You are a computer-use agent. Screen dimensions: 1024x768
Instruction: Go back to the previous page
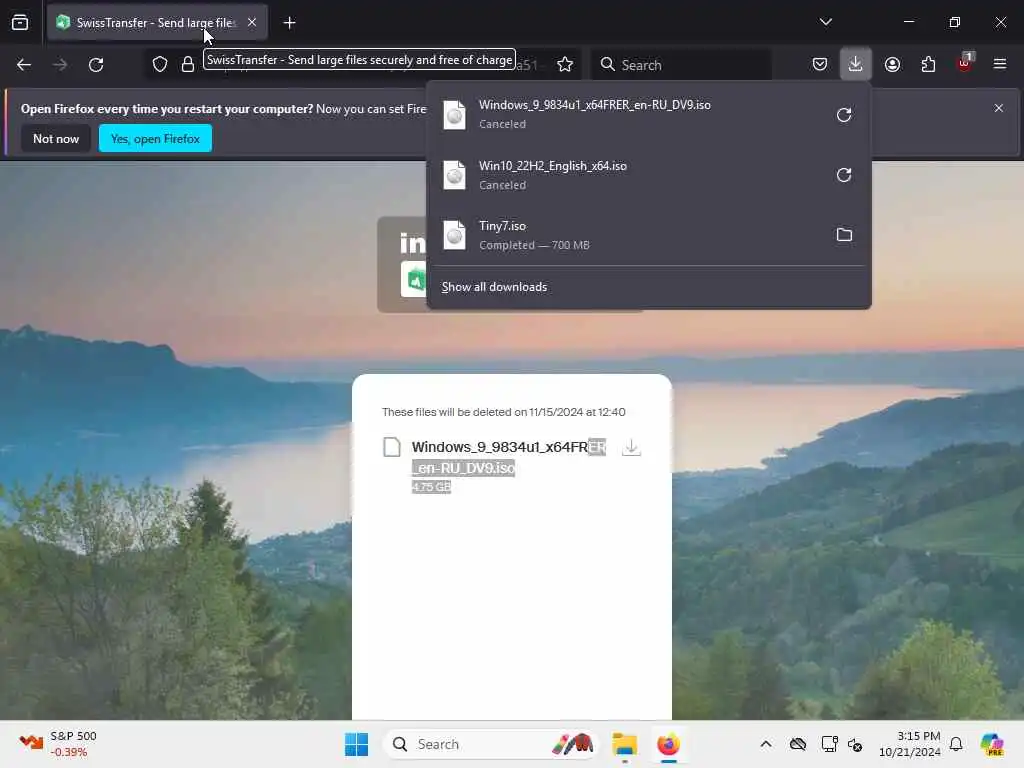24,65
